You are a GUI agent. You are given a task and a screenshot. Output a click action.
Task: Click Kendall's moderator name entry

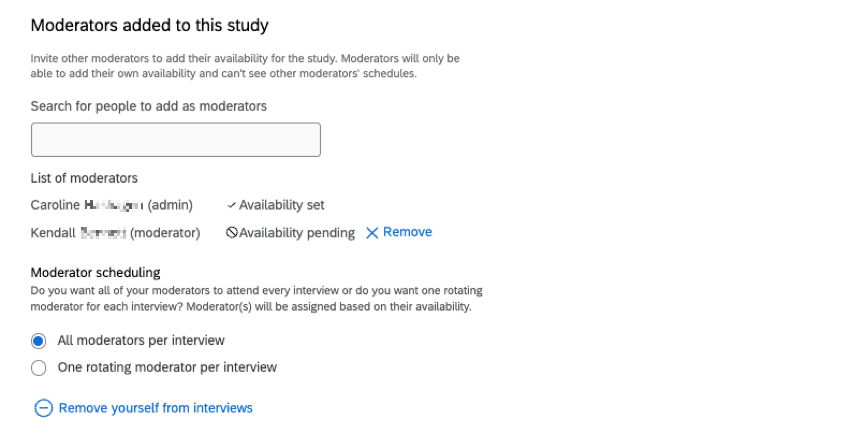(116, 233)
